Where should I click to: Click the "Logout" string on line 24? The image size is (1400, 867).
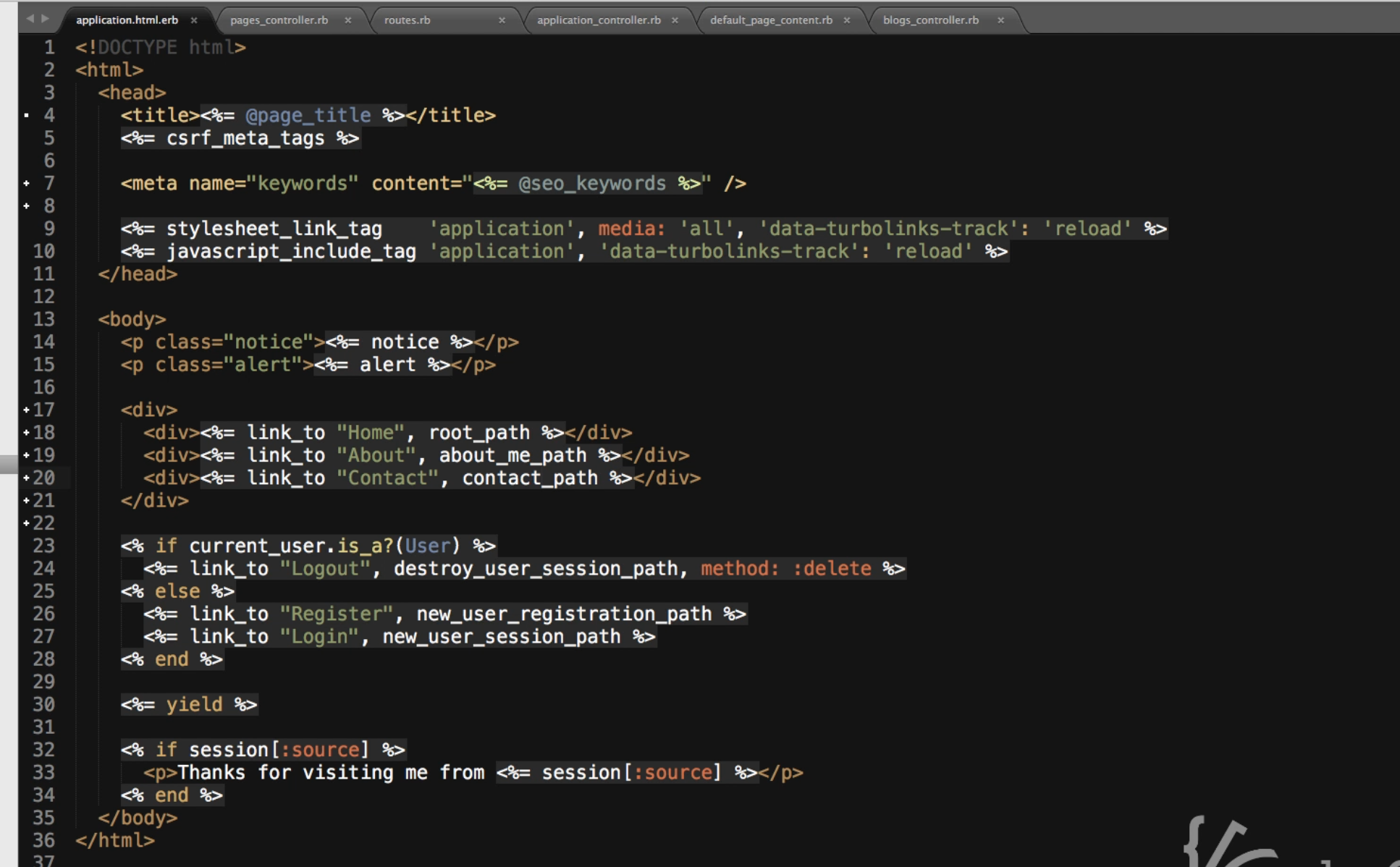pos(325,568)
